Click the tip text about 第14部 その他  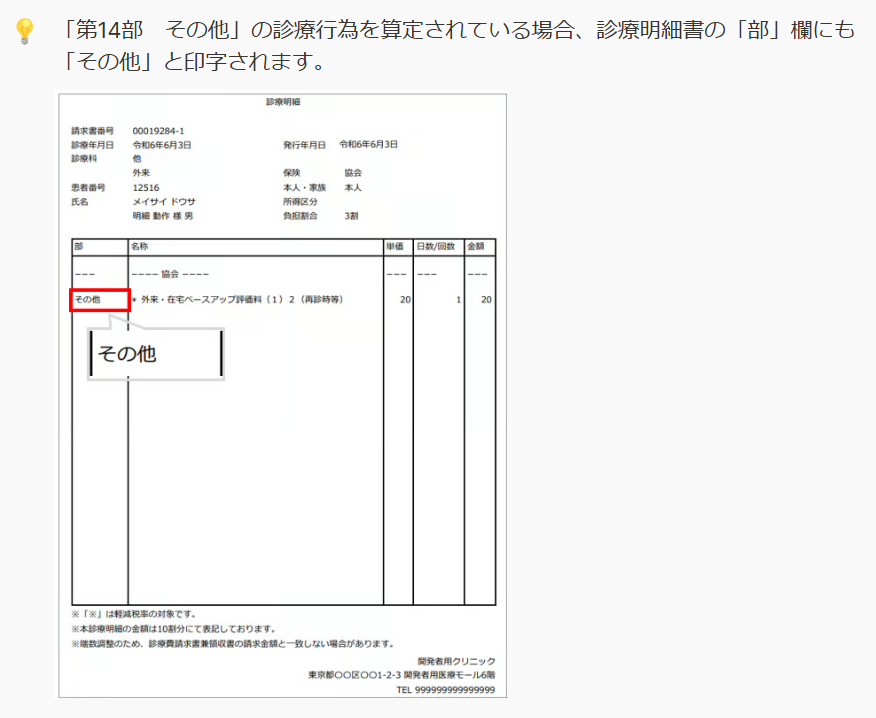pos(457,45)
